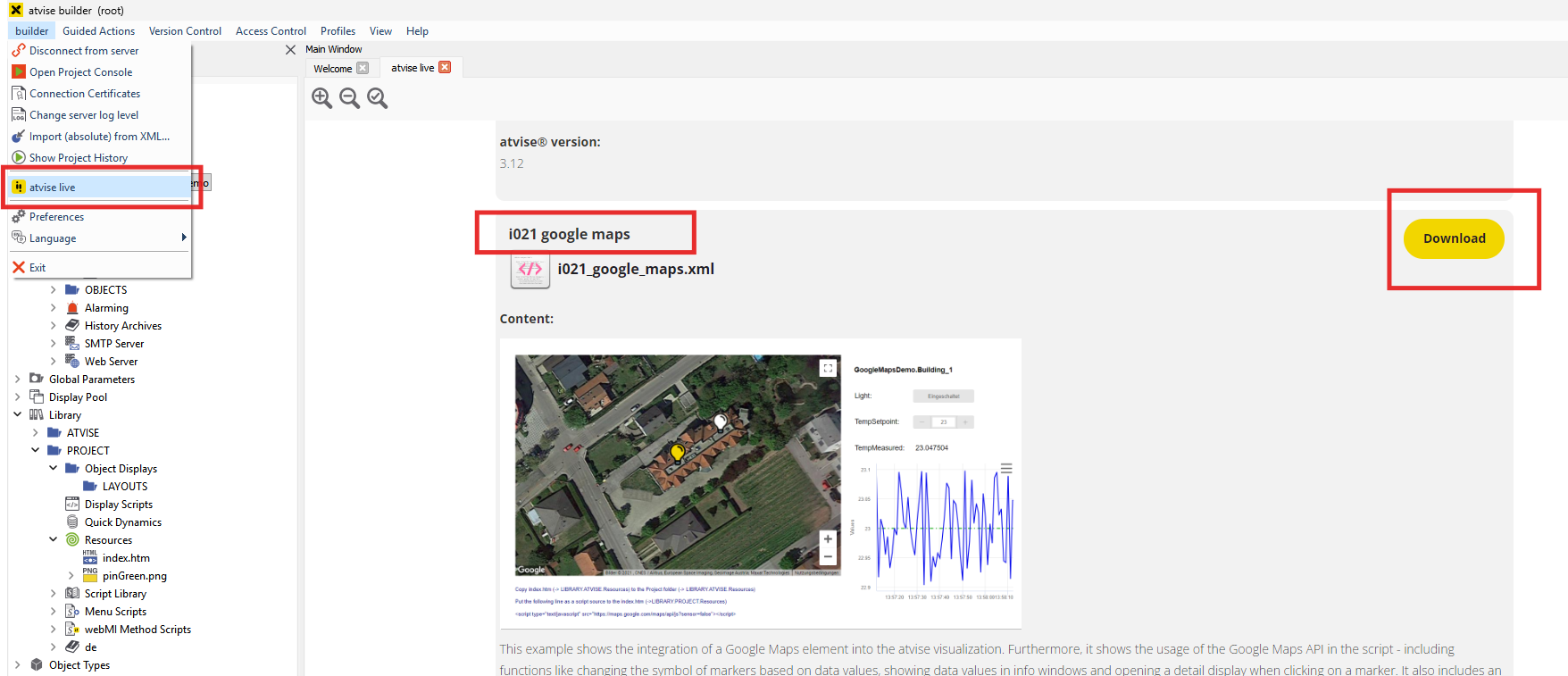Click the OBJECTS folder icon
The height and width of the screenshot is (676, 1568).
(x=72, y=290)
